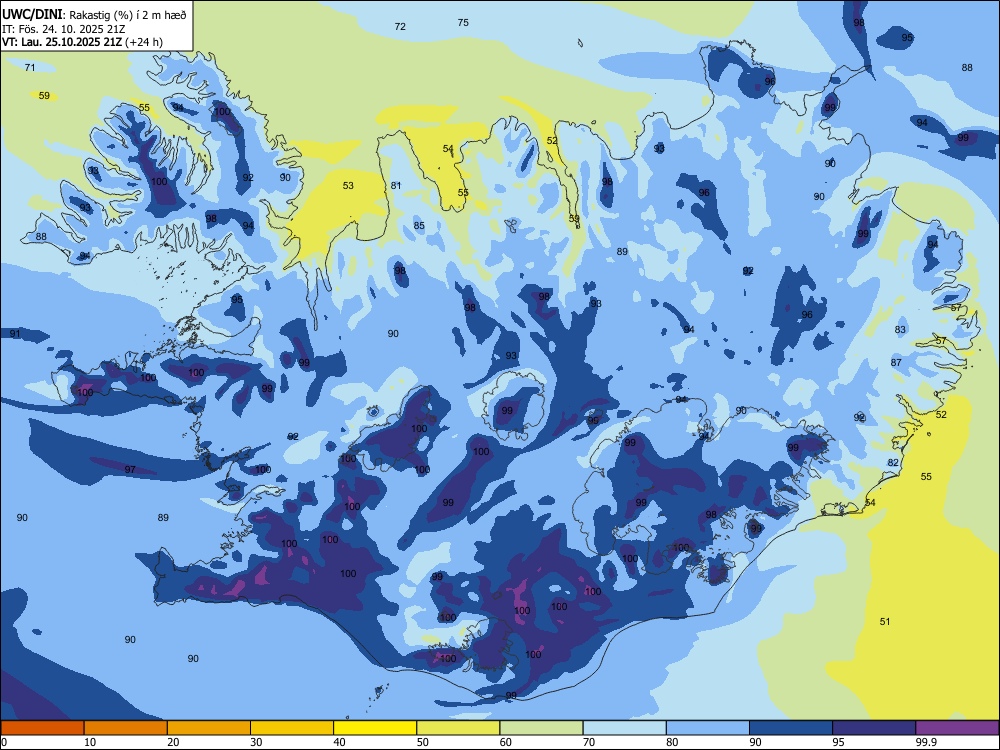Click the 'IT: Fös. 24. 10. 2025 21Z' line
The height and width of the screenshot is (750, 1000).
pos(63,29)
